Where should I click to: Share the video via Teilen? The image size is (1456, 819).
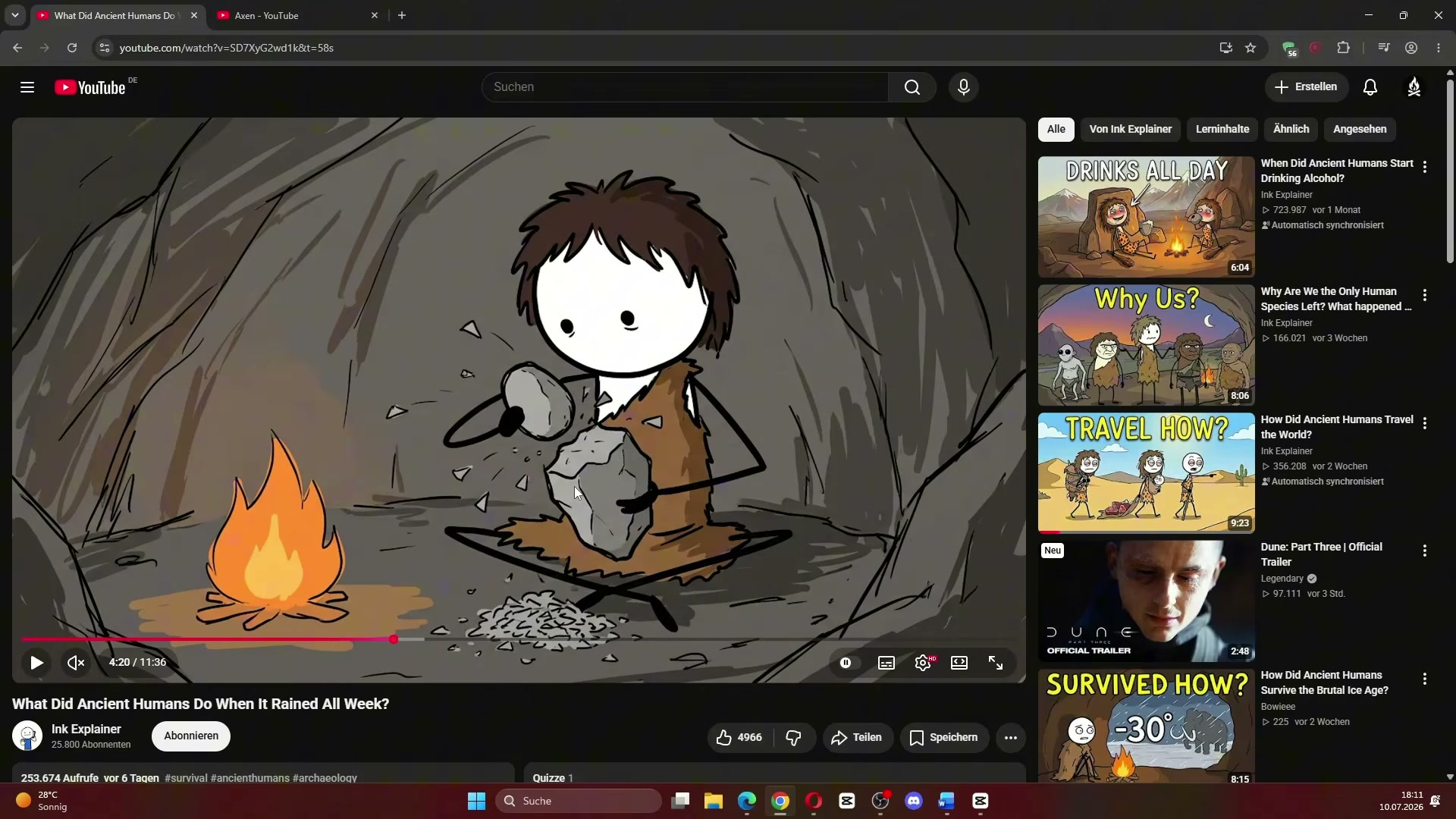tap(857, 737)
